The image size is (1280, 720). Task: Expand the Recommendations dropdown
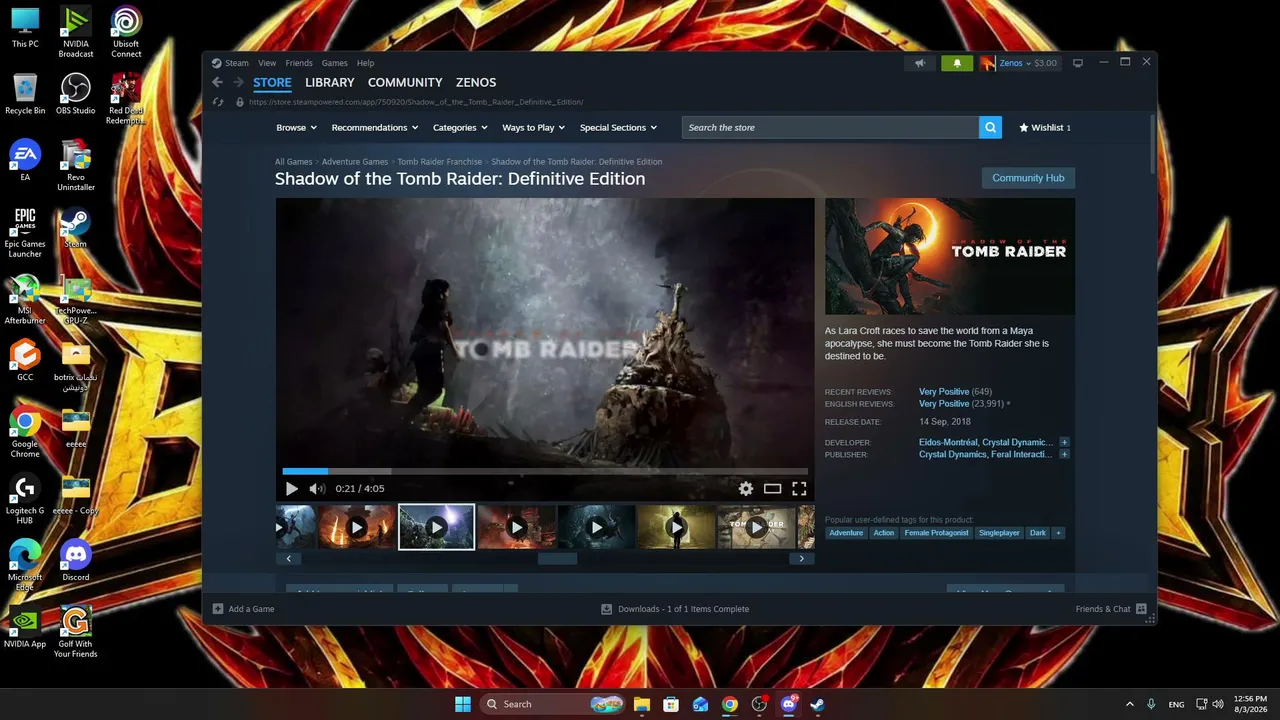click(375, 127)
